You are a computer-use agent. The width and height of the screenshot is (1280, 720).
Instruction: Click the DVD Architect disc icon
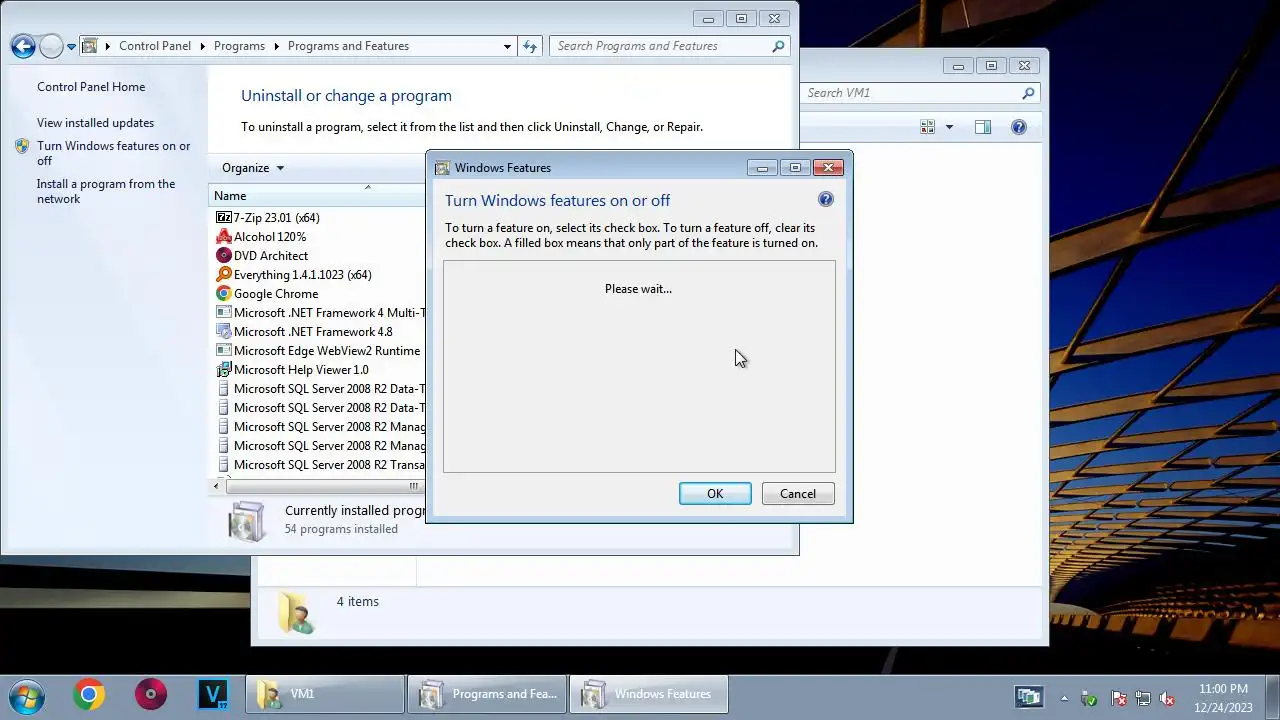[224, 256]
